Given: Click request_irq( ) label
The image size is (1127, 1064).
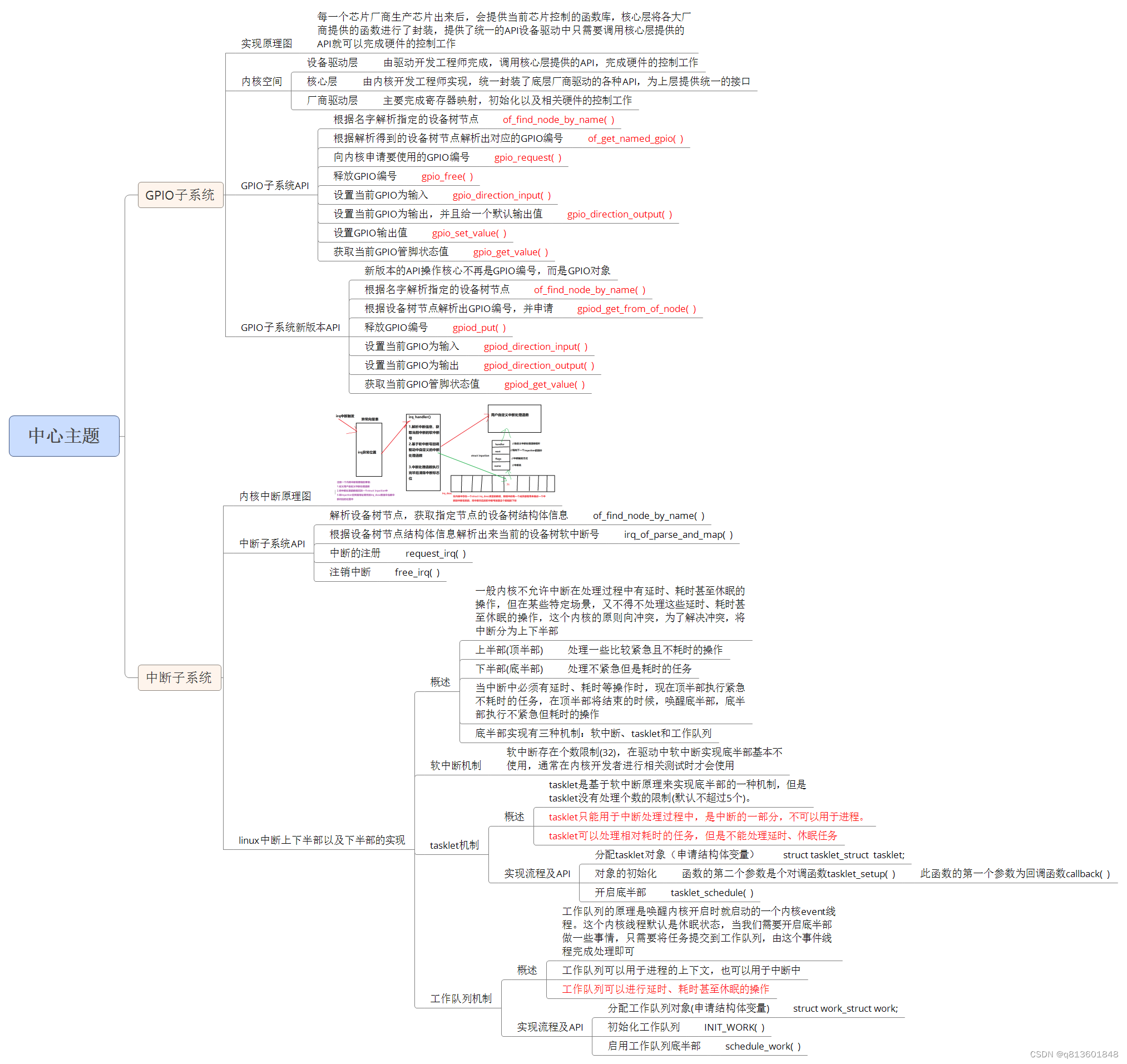Looking at the screenshot, I should [436, 553].
